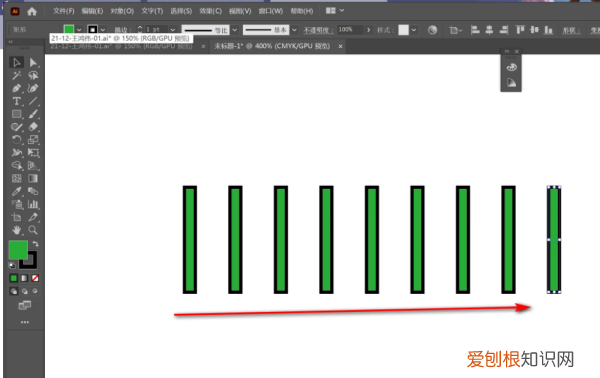The image size is (600, 378).
Task: Expand opacity slider arrow beside 100%
Action: point(368,30)
